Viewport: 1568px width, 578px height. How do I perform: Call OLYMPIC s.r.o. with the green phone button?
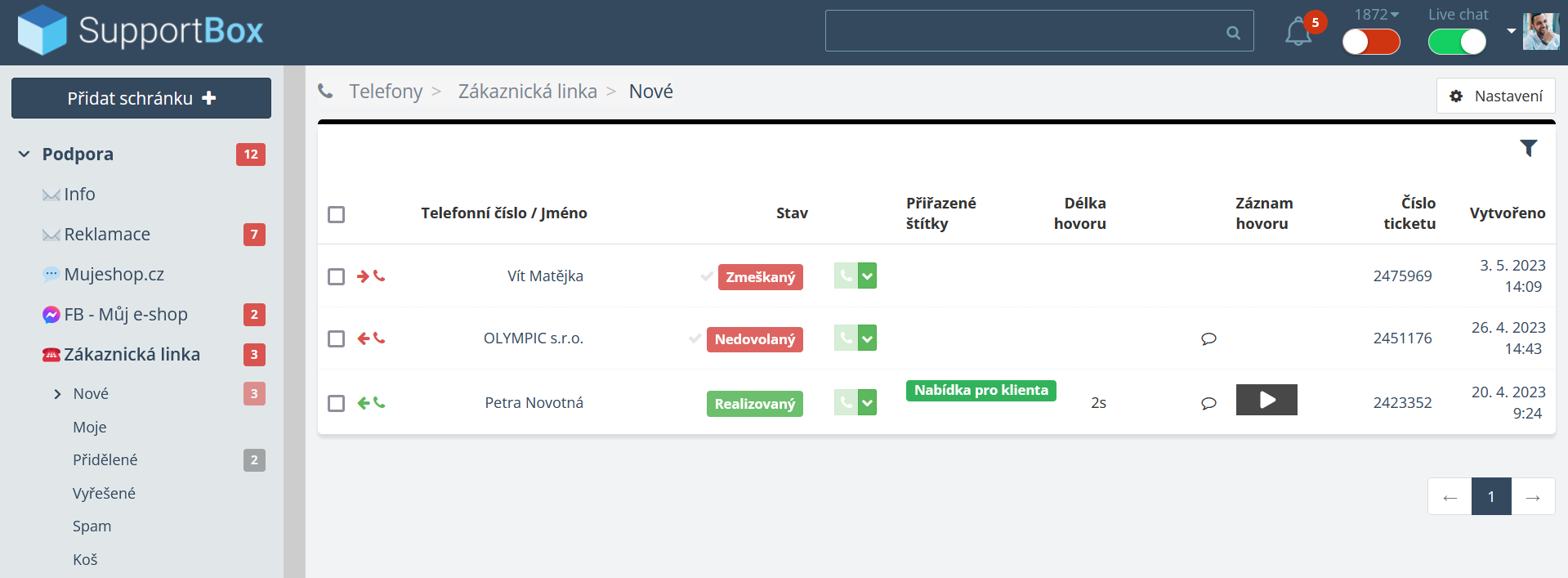846,338
